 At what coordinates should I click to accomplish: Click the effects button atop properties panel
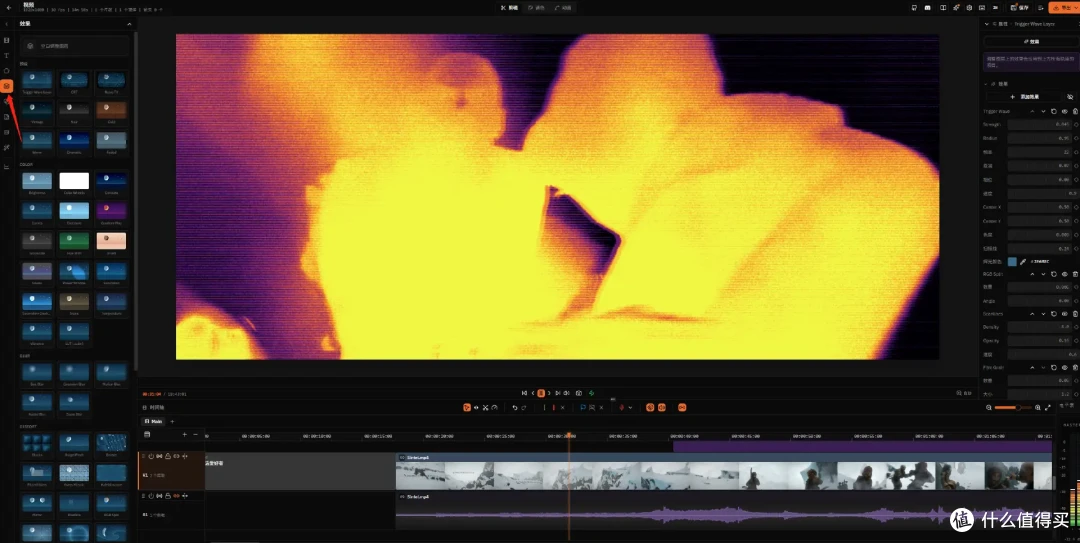[x=1030, y=41]
